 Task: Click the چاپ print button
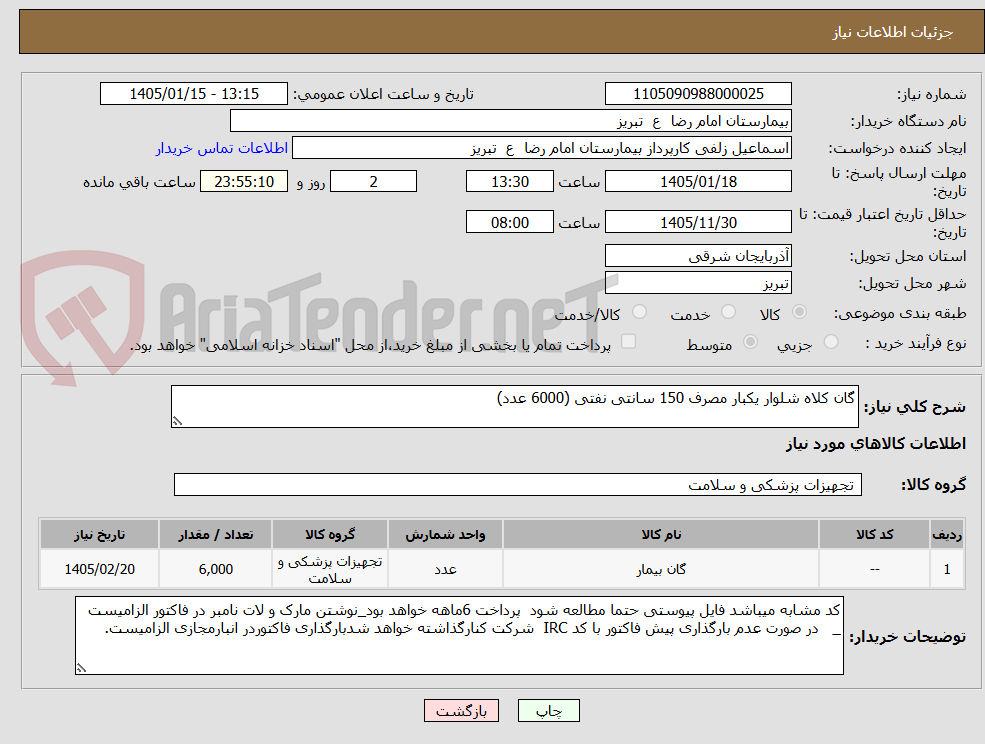pos(548,711)
